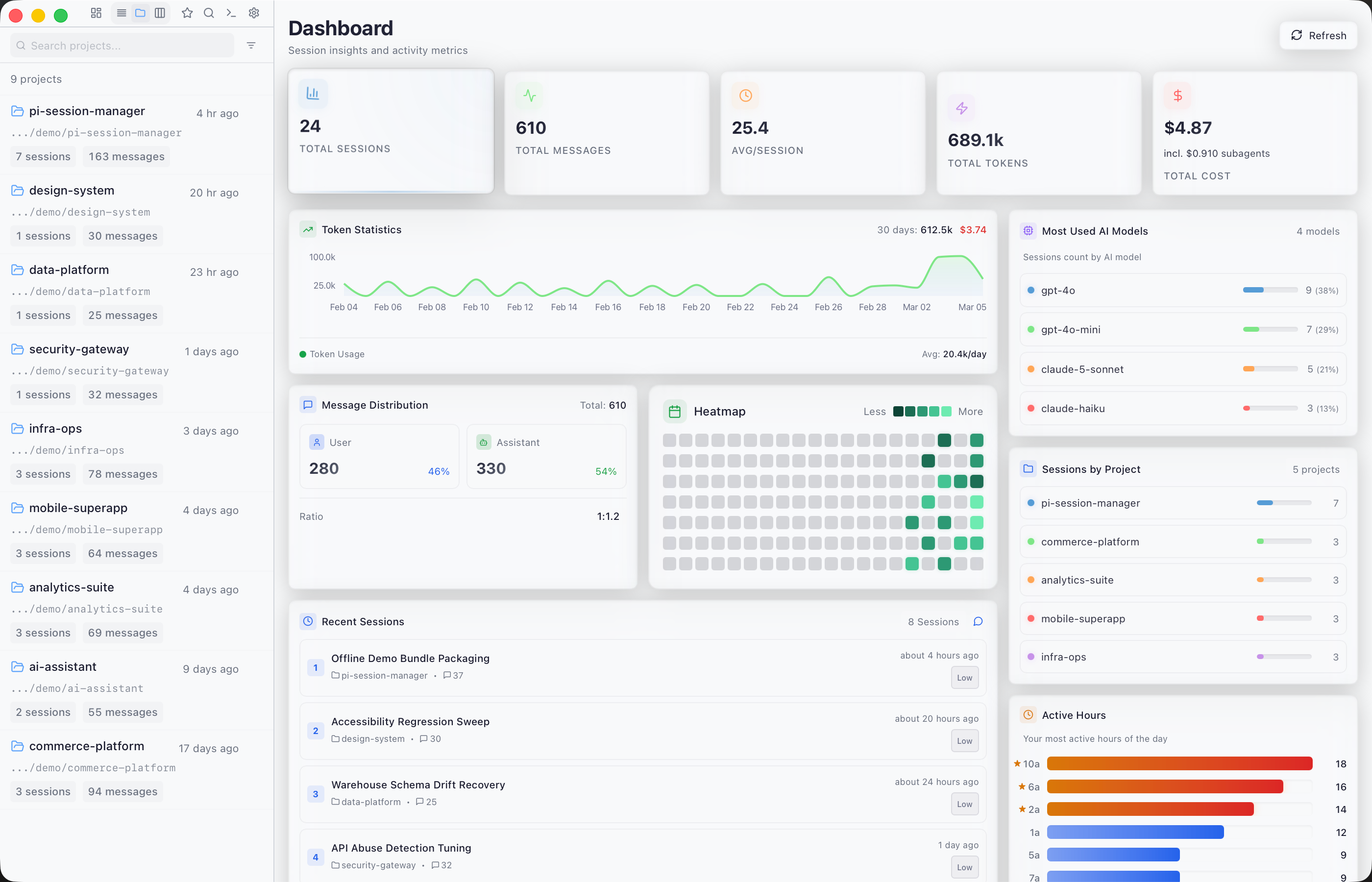Select the Total Sessions stat card

[391, 131]
